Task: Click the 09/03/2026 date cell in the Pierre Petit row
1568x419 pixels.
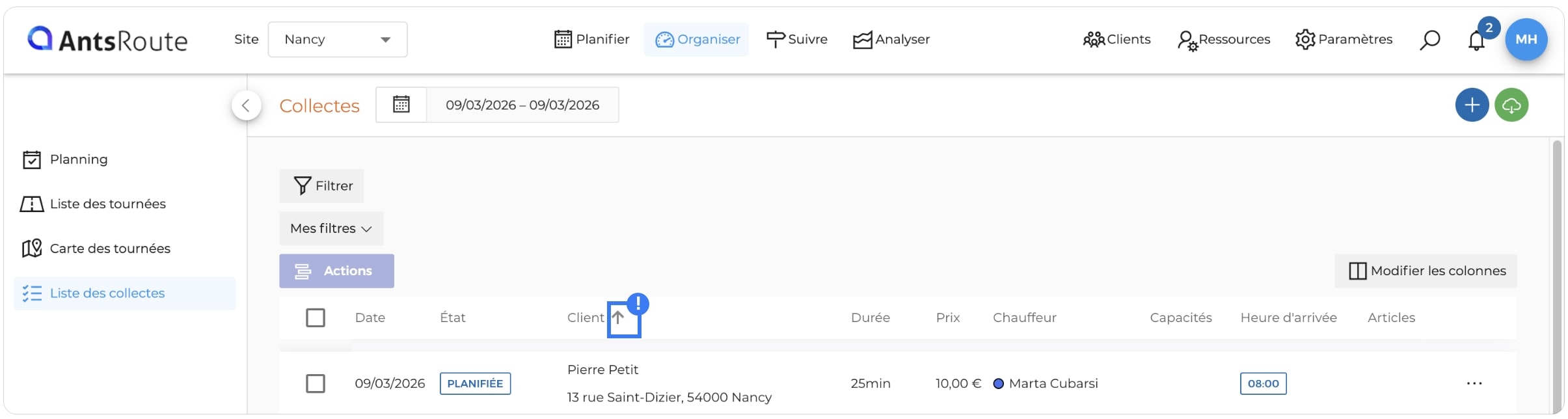Action: pyautogui.click(x=390, y=383)
